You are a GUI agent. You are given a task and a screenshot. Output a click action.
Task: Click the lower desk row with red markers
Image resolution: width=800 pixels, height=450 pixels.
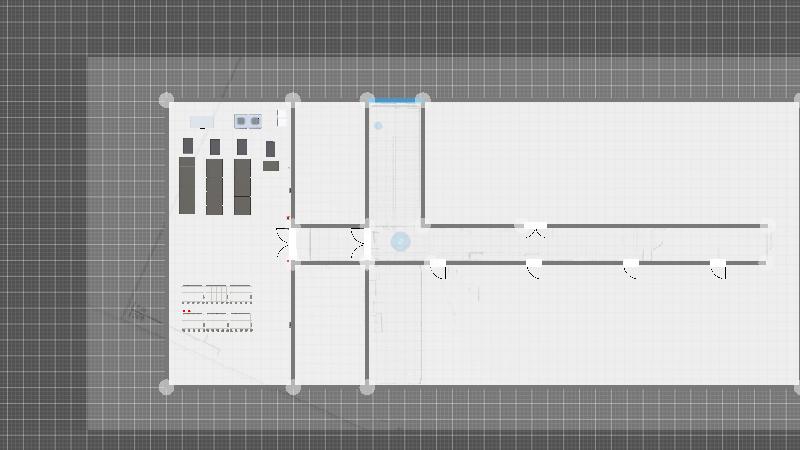coord(216,321)
